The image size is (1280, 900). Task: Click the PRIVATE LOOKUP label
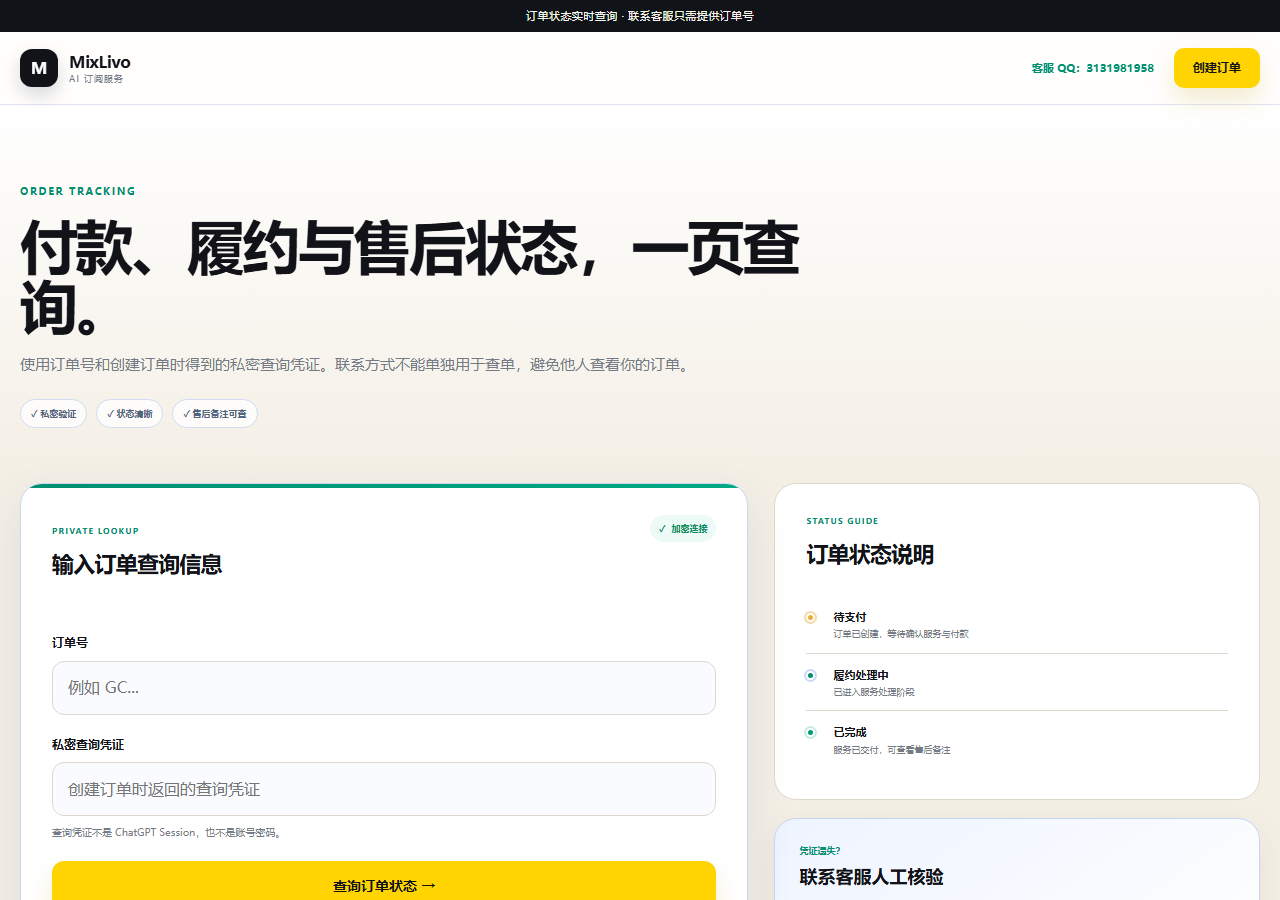point(96,531)
